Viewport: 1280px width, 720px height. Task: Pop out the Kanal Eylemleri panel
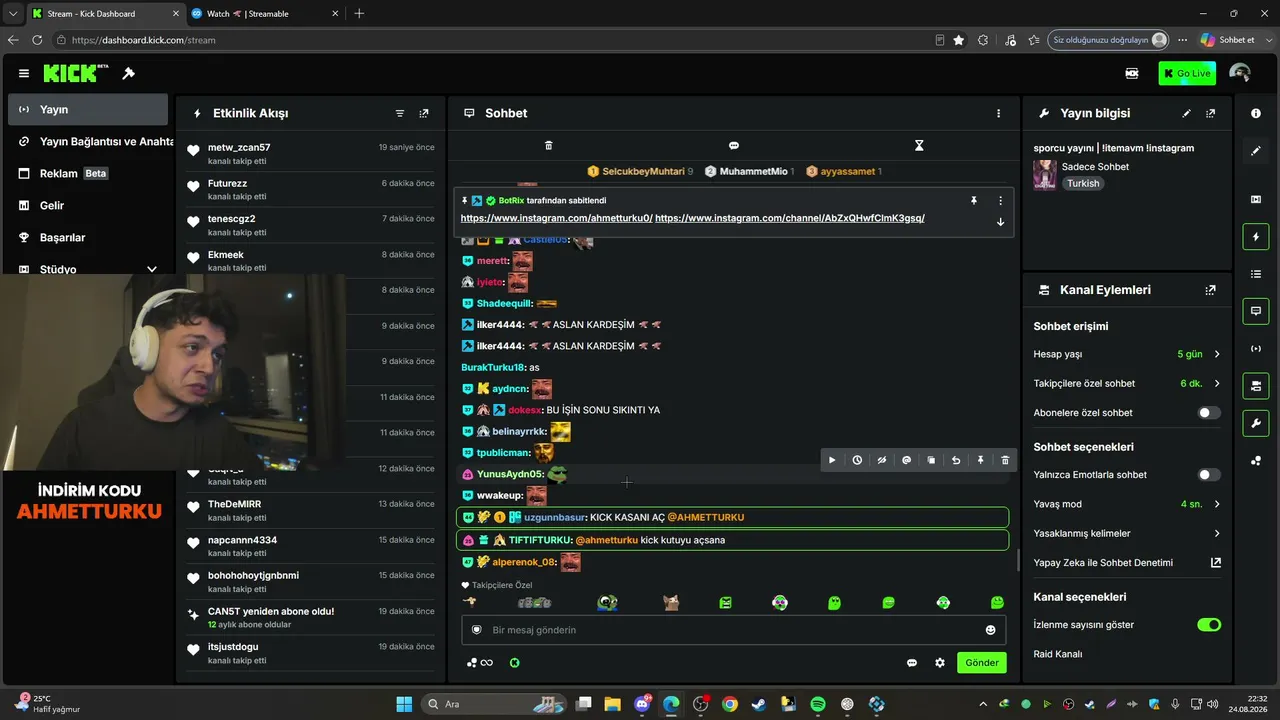1211,290
